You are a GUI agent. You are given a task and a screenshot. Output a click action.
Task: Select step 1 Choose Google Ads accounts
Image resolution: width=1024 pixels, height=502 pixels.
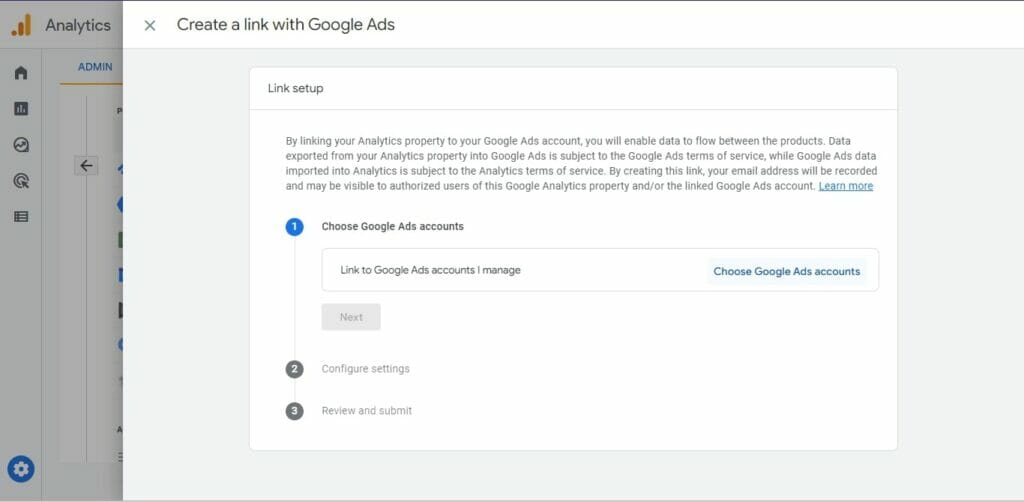(x=392, y=227)
